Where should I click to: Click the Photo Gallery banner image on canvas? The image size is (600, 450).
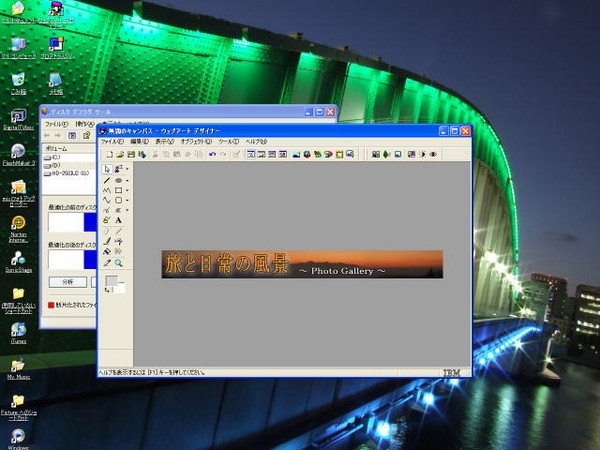point(302,264)
